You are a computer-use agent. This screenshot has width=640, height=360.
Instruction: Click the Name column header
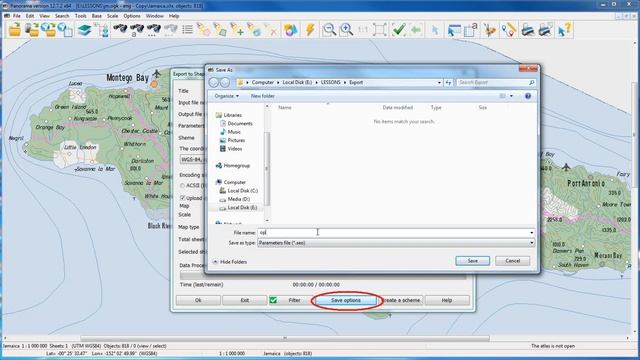[285, 108]
